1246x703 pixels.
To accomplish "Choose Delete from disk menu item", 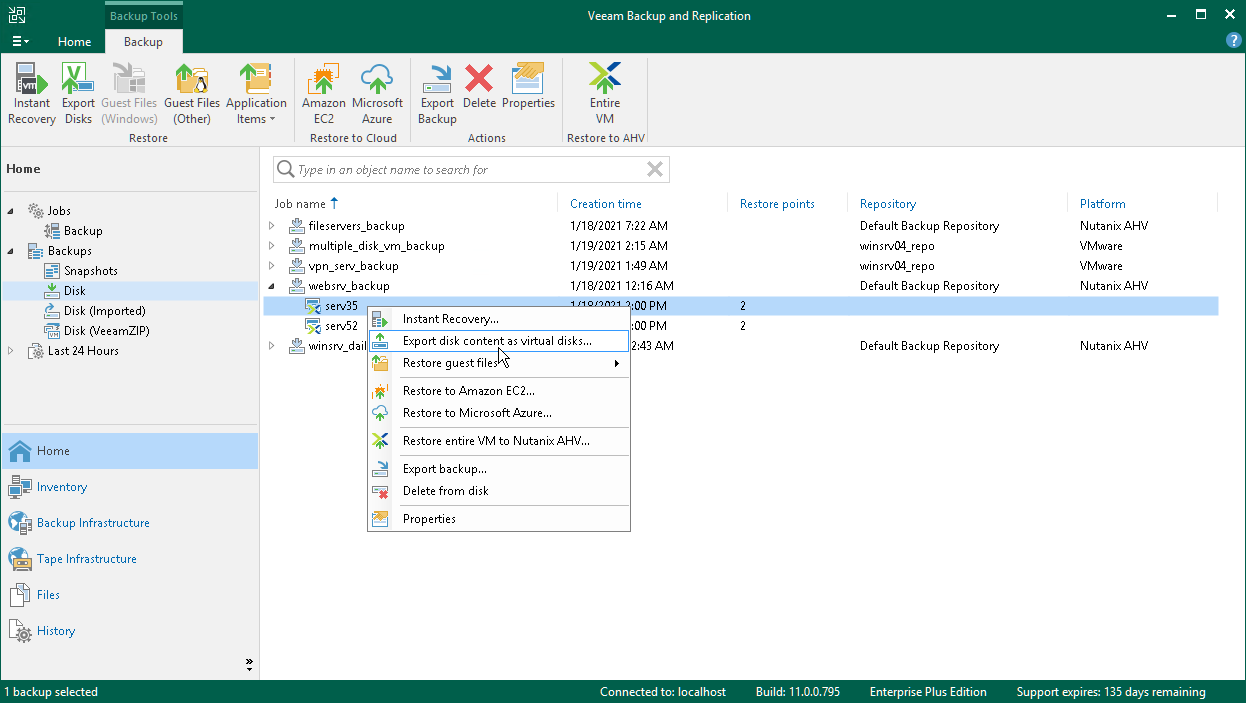I will [499, 491].
